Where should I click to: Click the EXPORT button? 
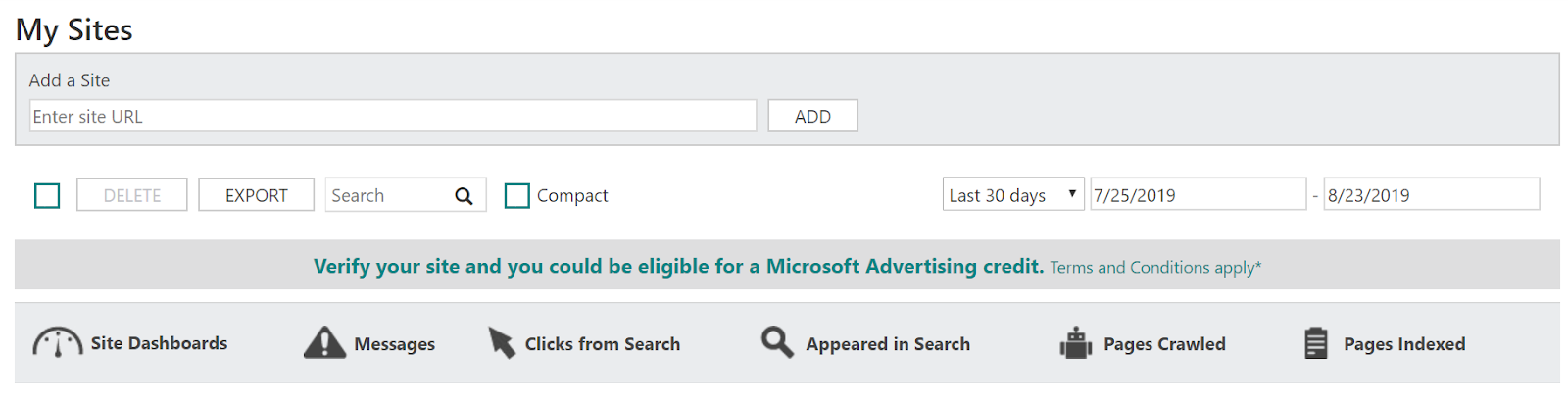click(x=256, y=195)
